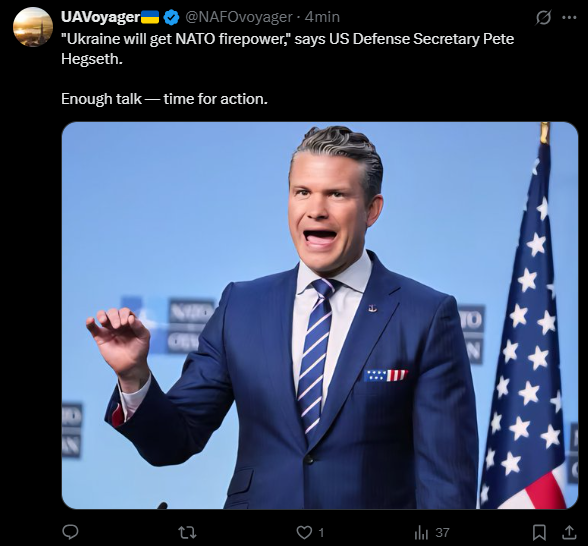Click the Share upload arrow icon
The image size is (588, 546).
point(569,532)
